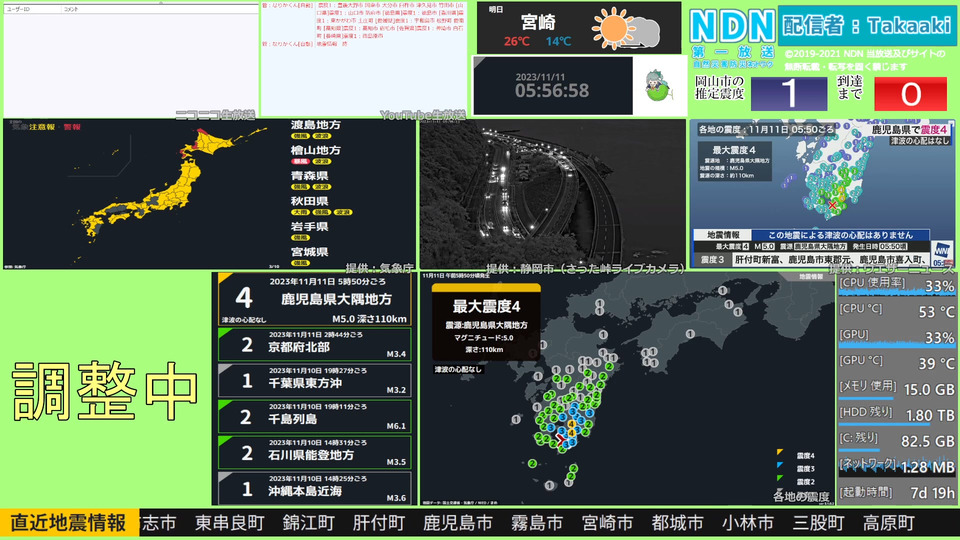Click the GPU usage graph showing 33%
The image size is (960, 540).
(x=896, y=344)
